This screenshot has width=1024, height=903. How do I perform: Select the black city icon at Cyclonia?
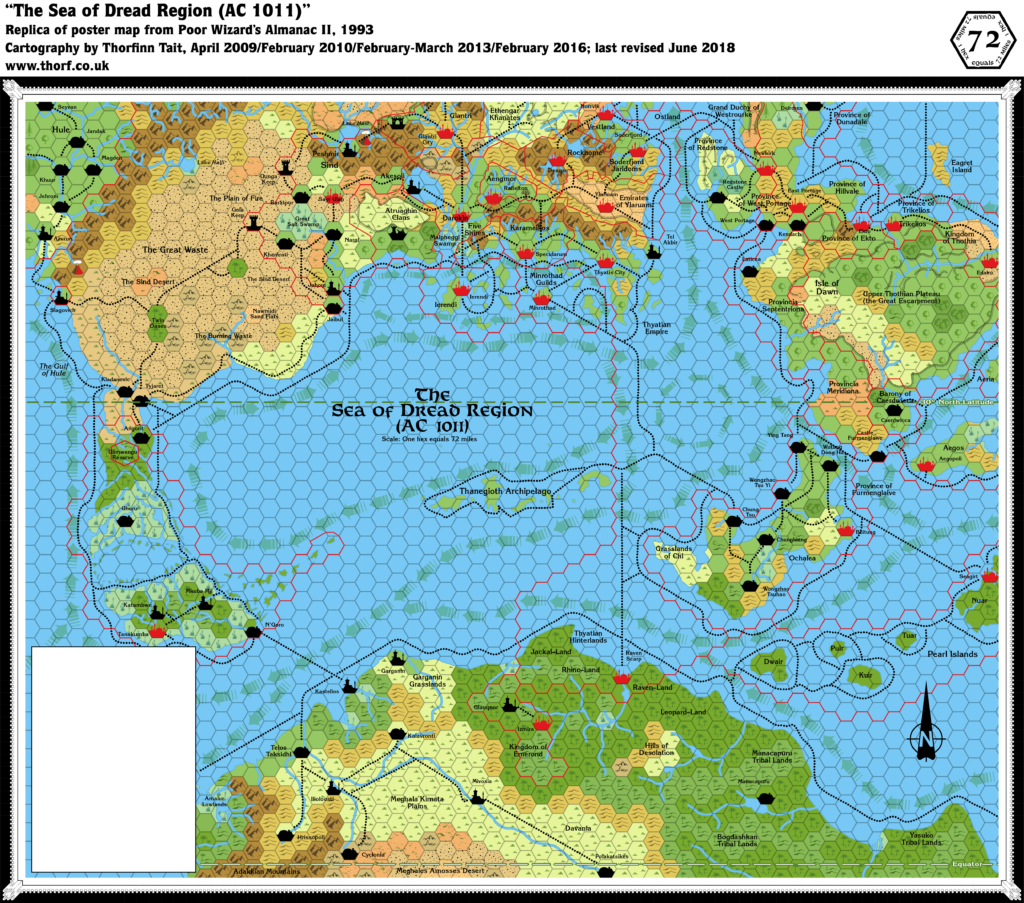pos(350,854)
